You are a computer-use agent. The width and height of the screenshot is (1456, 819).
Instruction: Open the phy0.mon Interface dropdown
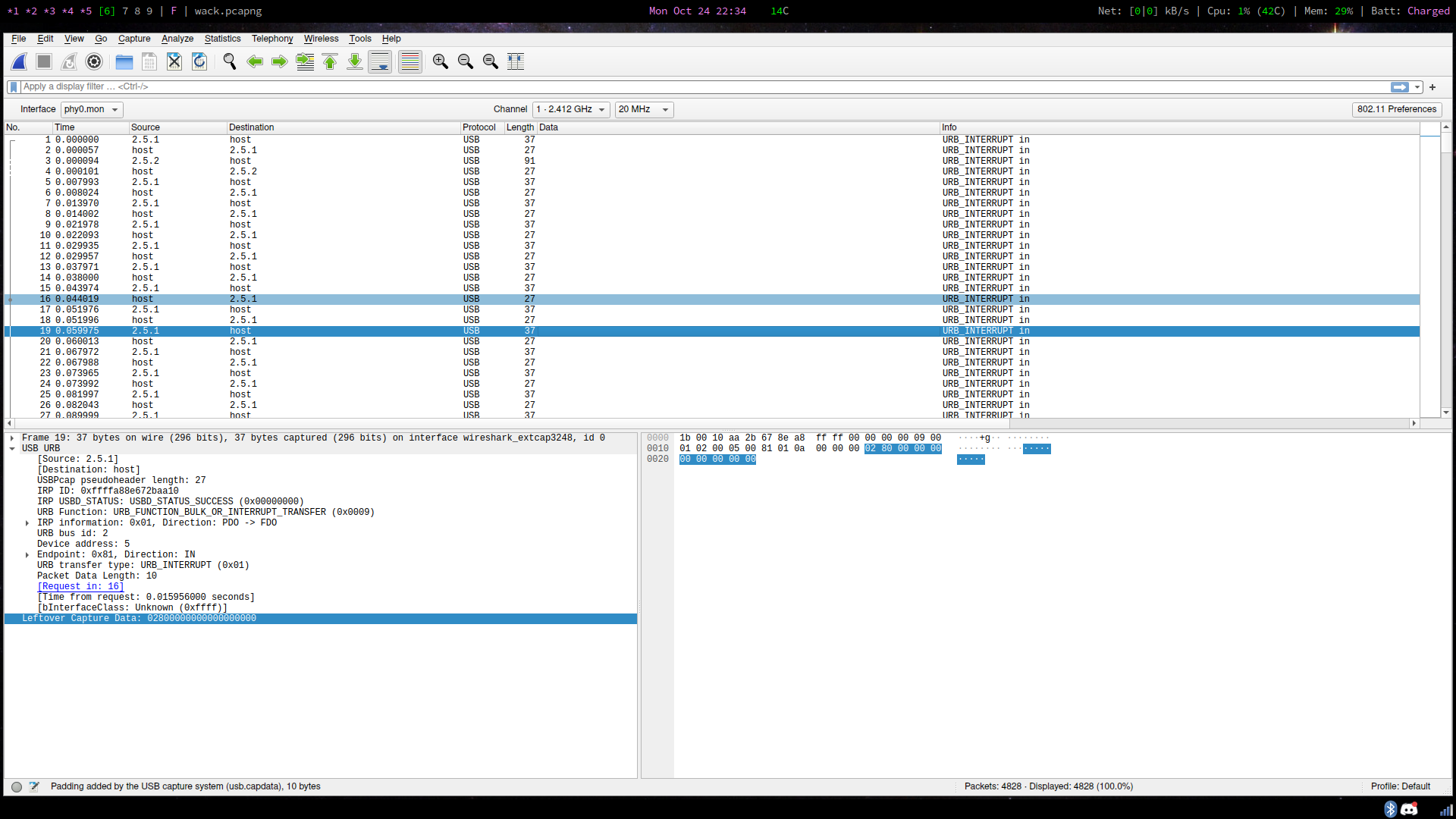(x=92, y=110)
